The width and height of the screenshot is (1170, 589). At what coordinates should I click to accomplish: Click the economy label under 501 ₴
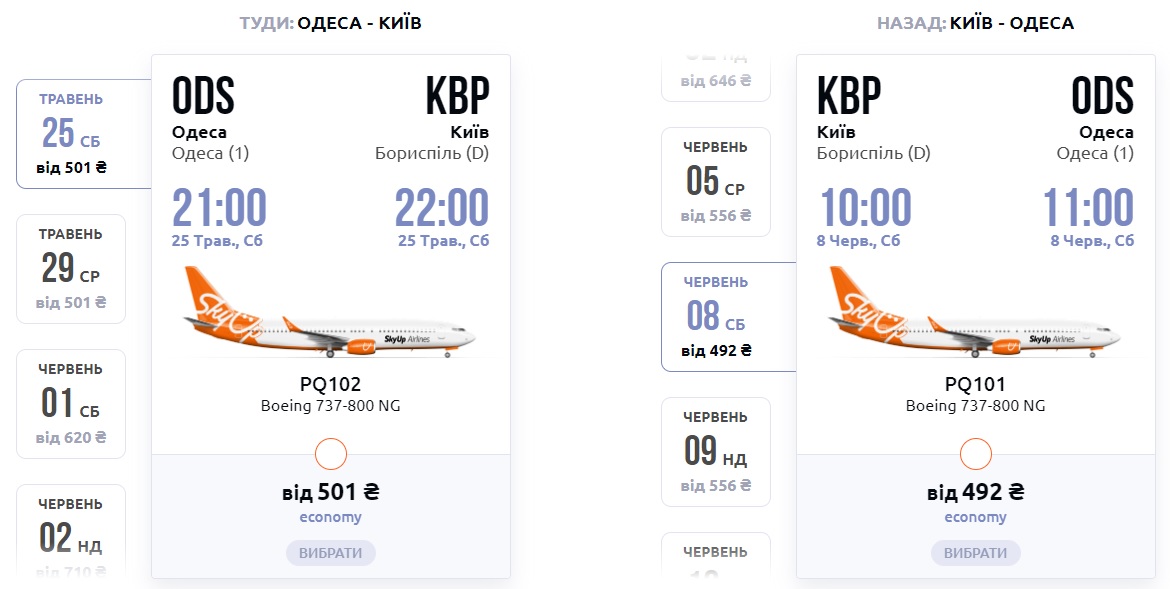tap(331, 517)
